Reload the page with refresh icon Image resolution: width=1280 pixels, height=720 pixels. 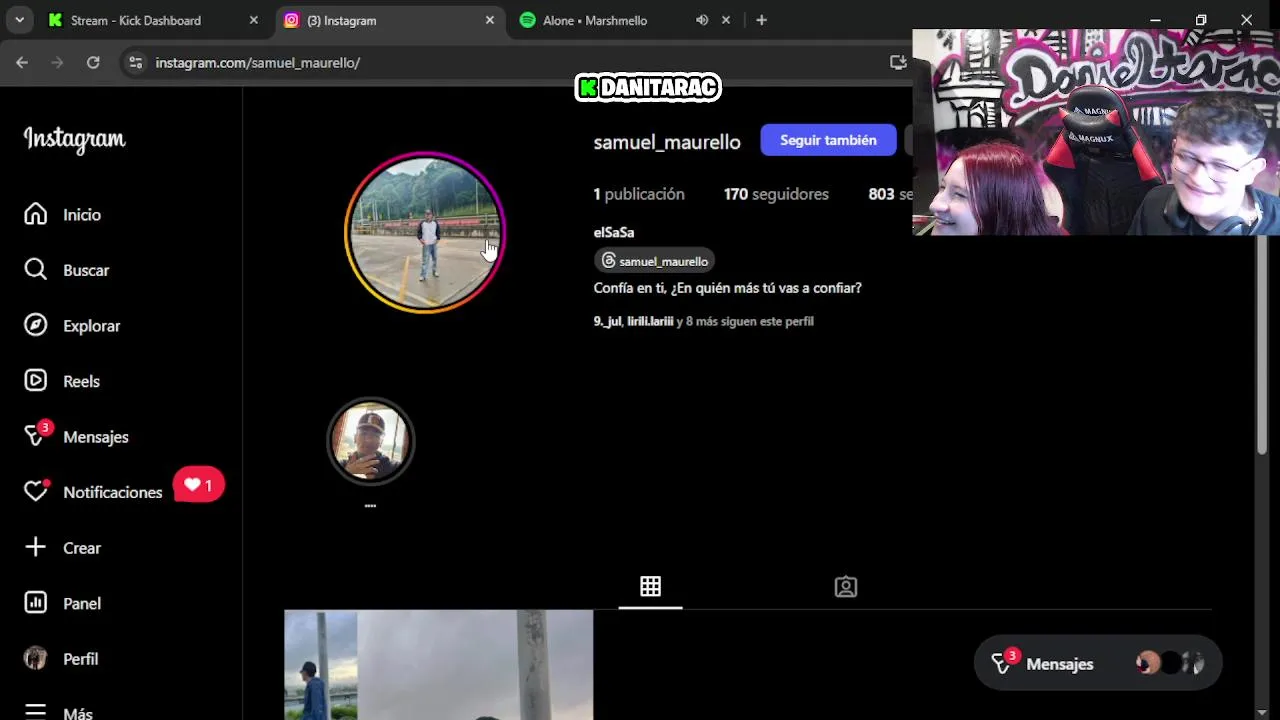pyautogui.click(x=93, y=62)
